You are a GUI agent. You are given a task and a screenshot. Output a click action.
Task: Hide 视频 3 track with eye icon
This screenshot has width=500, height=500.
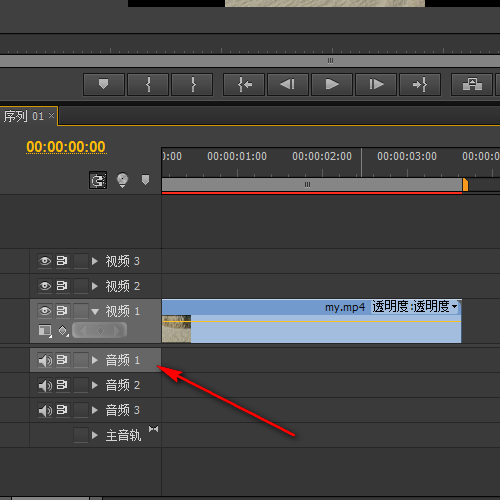coord(45,261)
